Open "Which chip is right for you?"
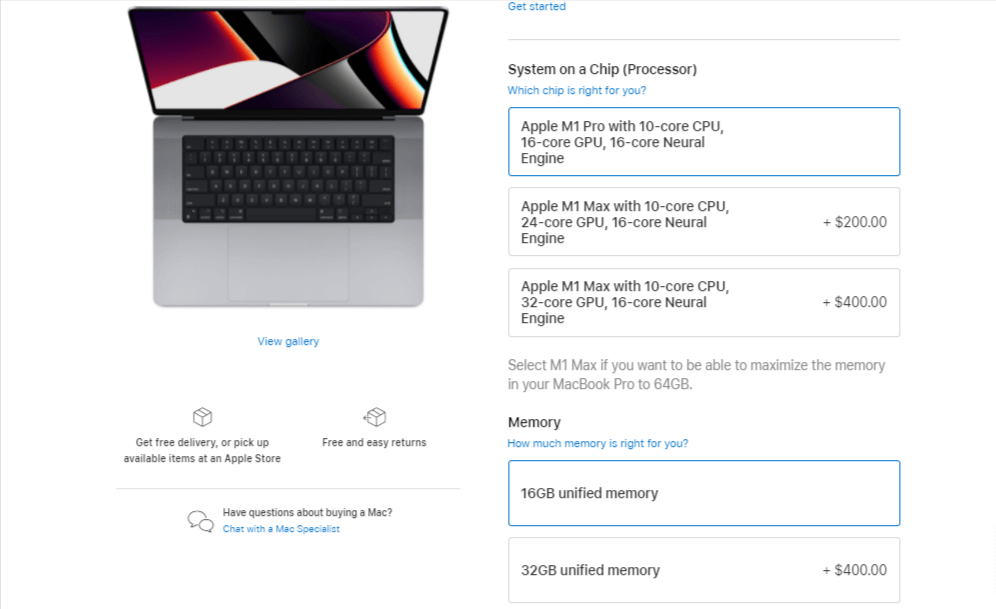 577,90
